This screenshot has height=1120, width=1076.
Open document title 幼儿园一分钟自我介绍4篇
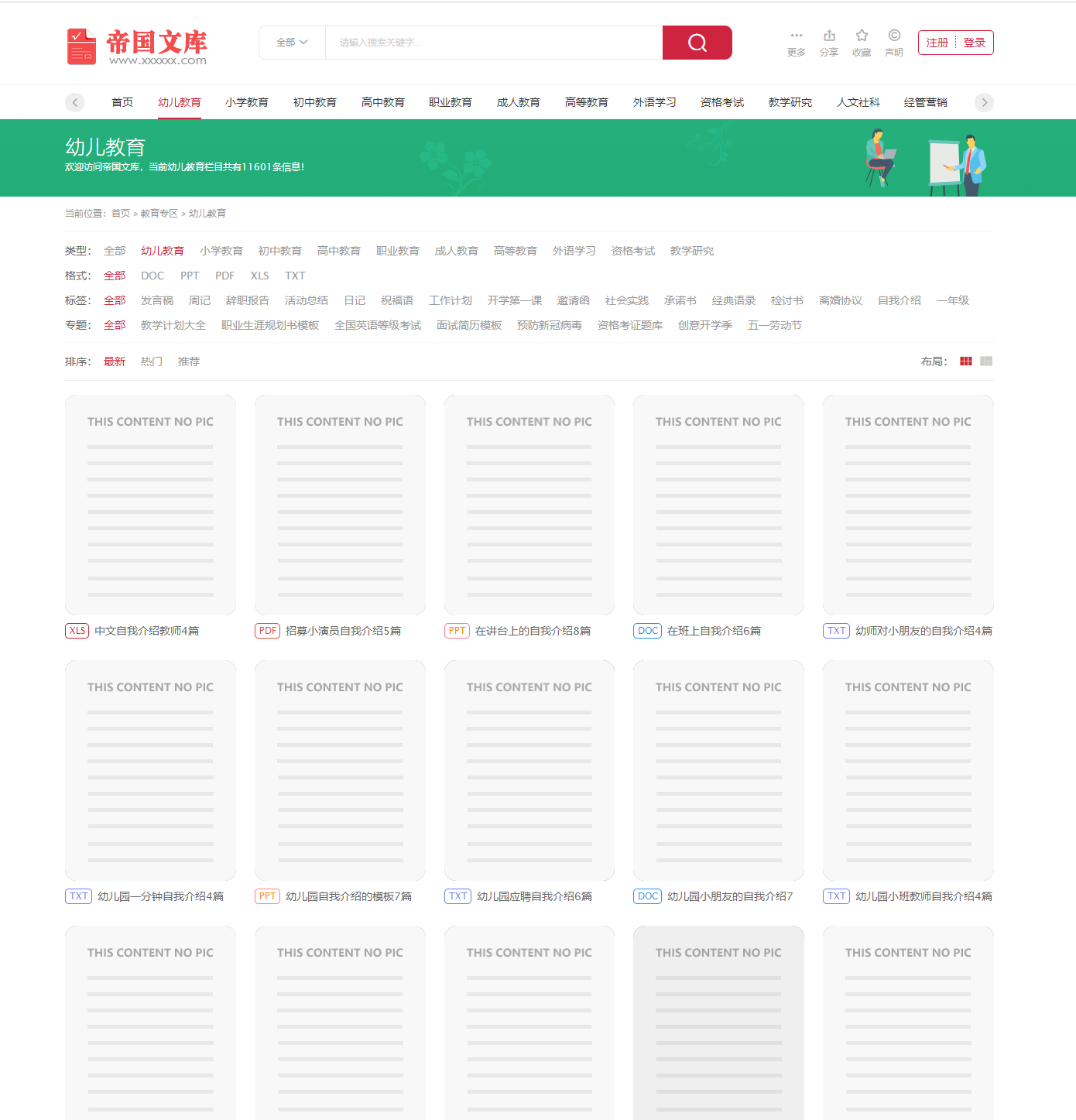pos(160,896)
